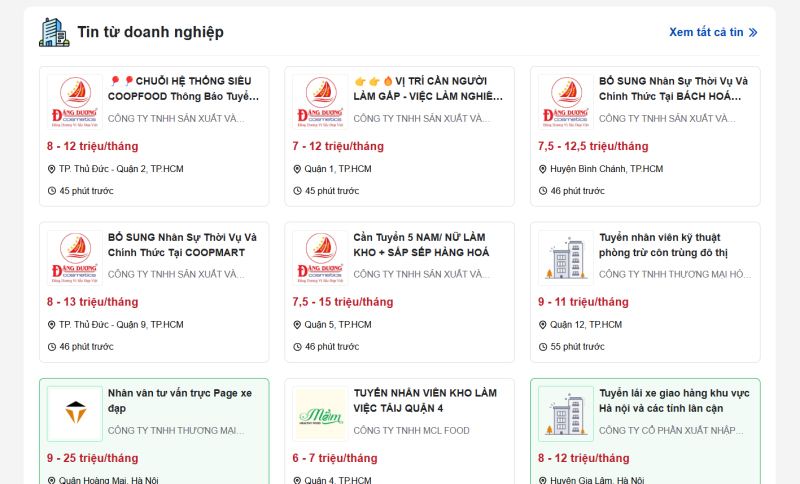Image resolution: width=800 pixels, height=484 pixels.
Task: Click building placeholder logo on 'kỹ thuật phòng trừ côn trùng' card
Action: point(566,258)
